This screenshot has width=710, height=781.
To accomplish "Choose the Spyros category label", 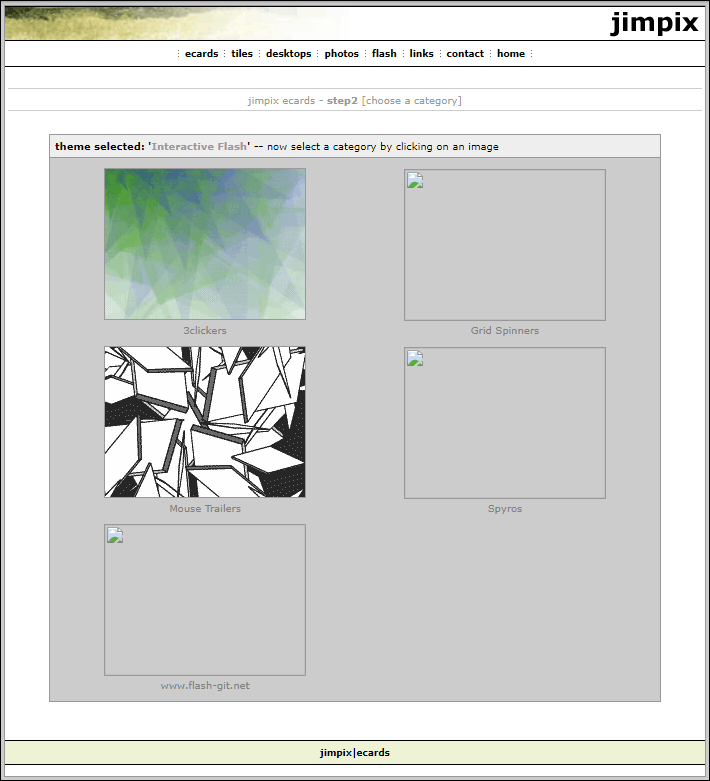I will [x=505, y=509].
